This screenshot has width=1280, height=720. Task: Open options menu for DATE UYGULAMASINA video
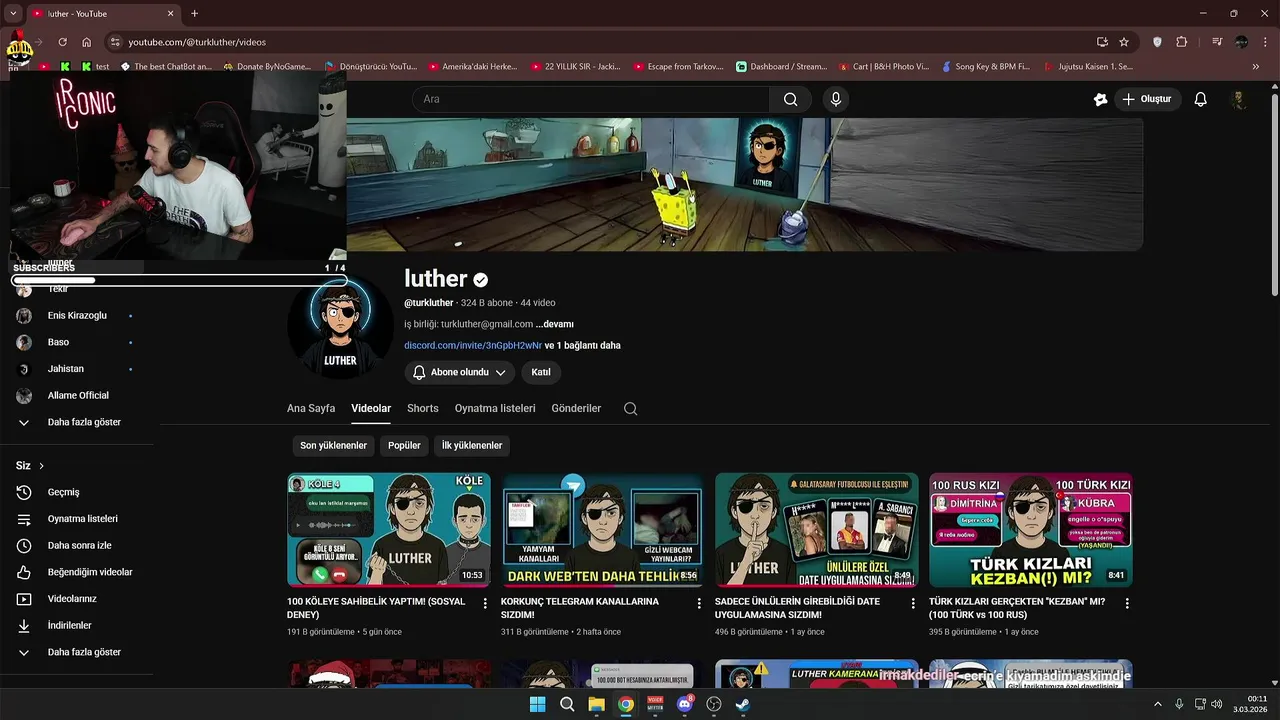click(x=913, y=603)
